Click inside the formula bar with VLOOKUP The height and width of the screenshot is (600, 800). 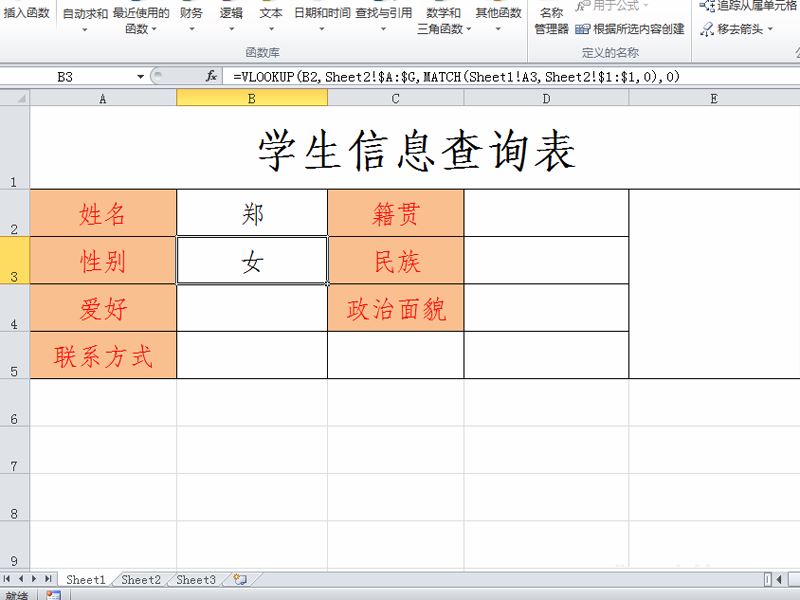point(500,76)
